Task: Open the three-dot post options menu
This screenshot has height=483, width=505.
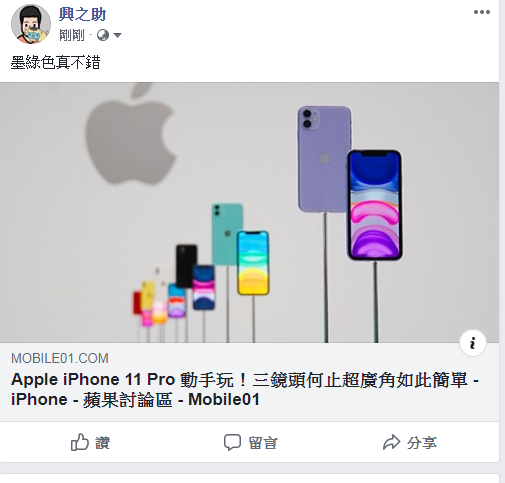Action: (x=482, y=12)
